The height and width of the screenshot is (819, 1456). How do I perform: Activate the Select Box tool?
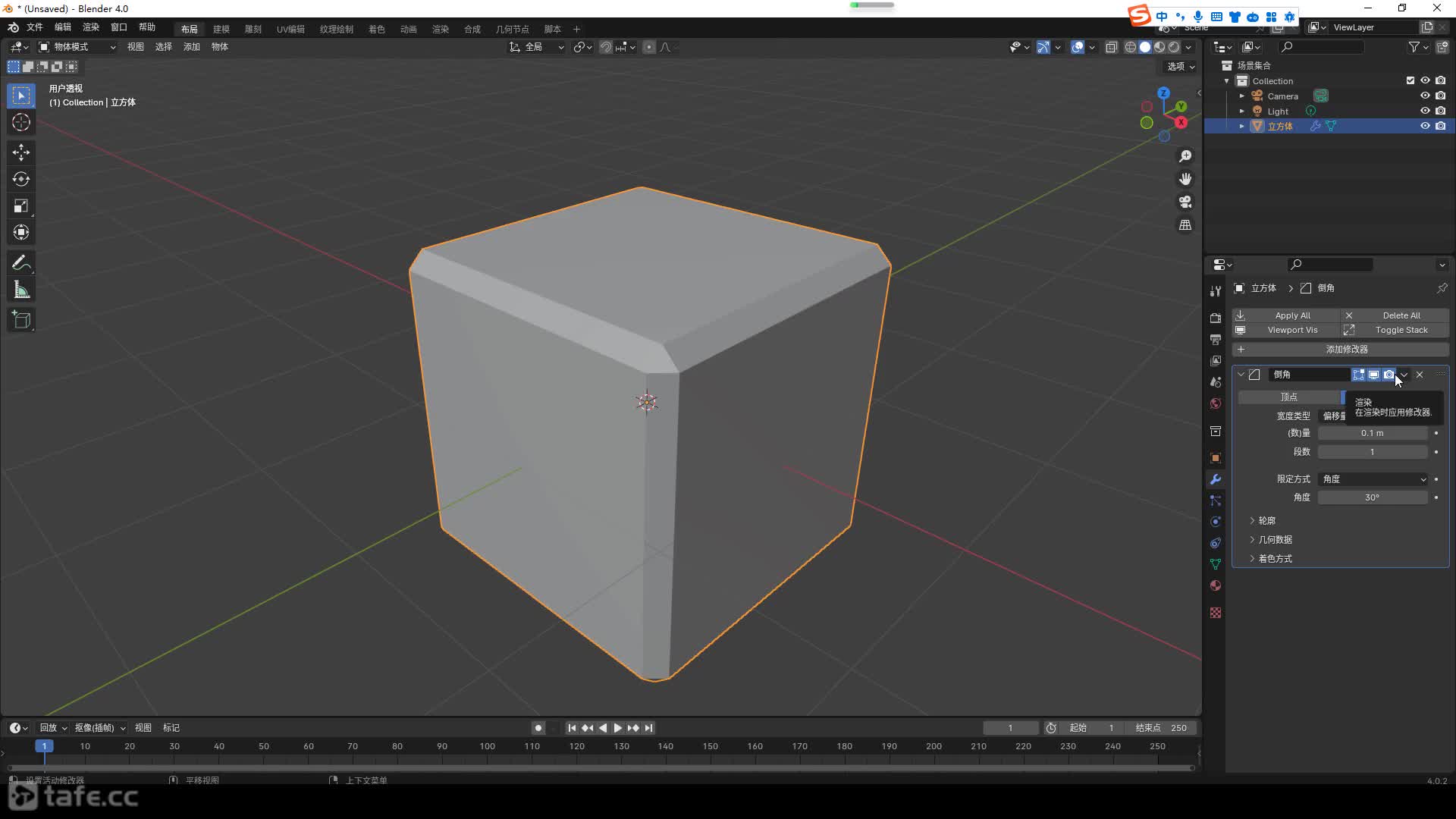[21, 96]
